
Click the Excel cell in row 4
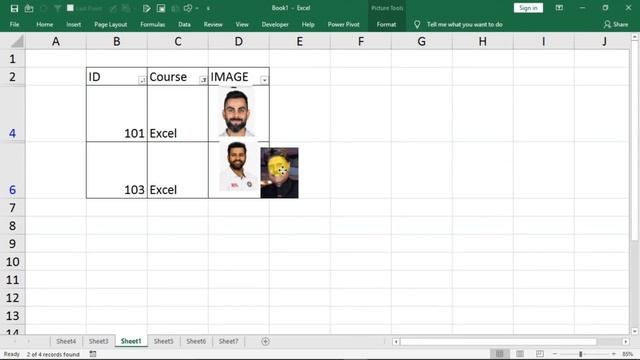pos(178,114)
